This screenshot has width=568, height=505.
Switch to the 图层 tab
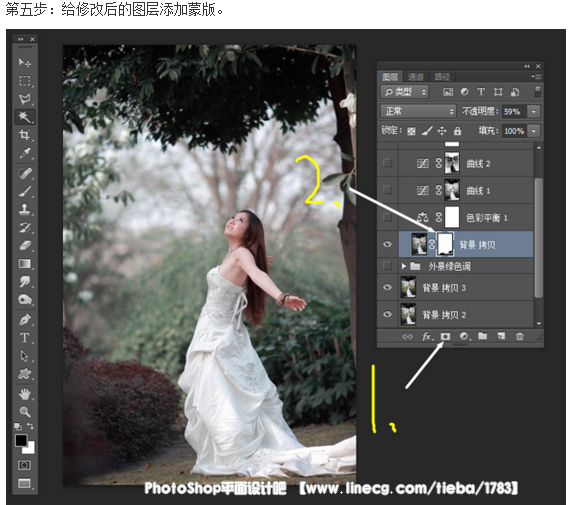390,77
